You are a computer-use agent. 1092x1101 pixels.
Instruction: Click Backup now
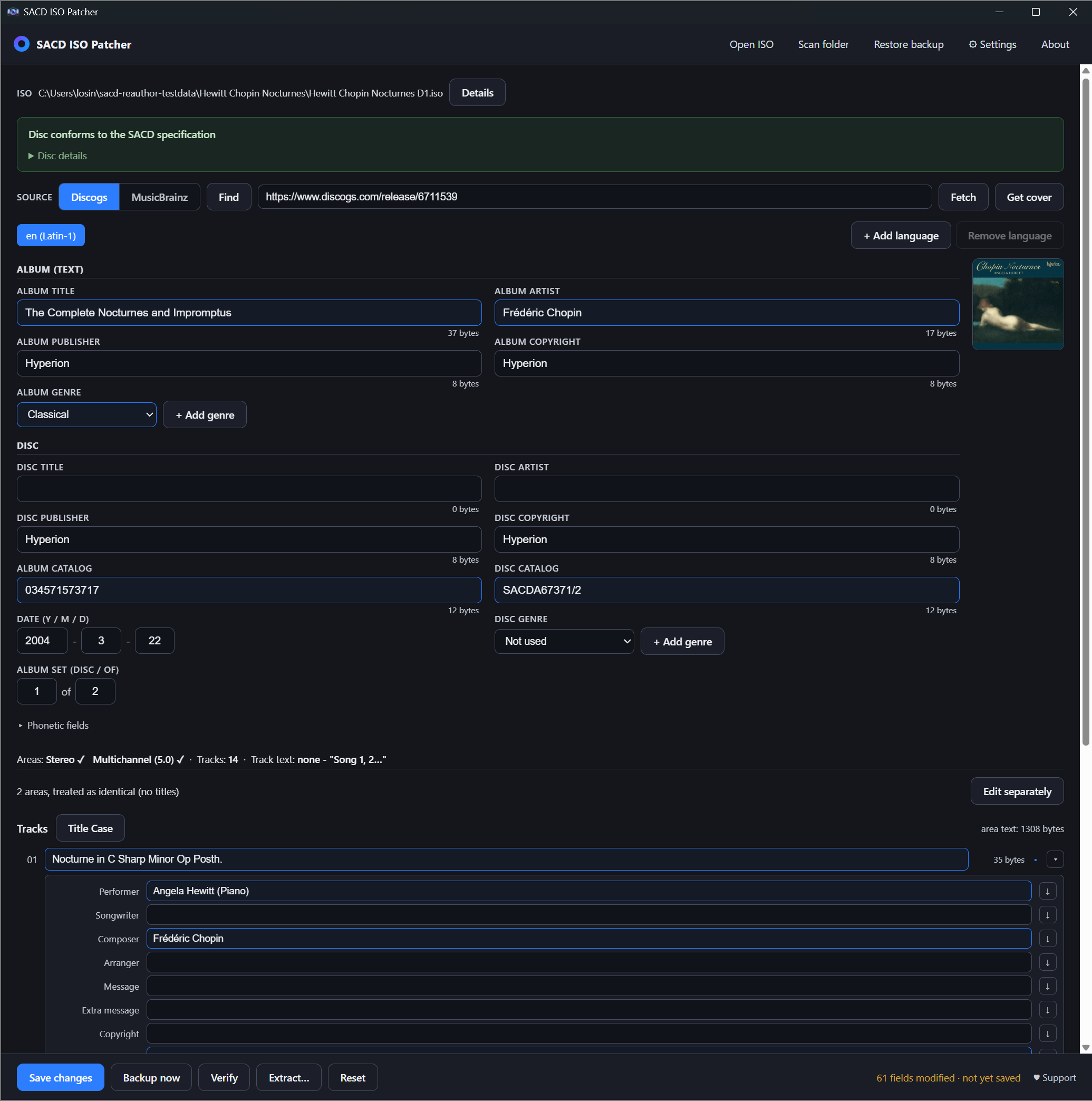(151, 1078)
